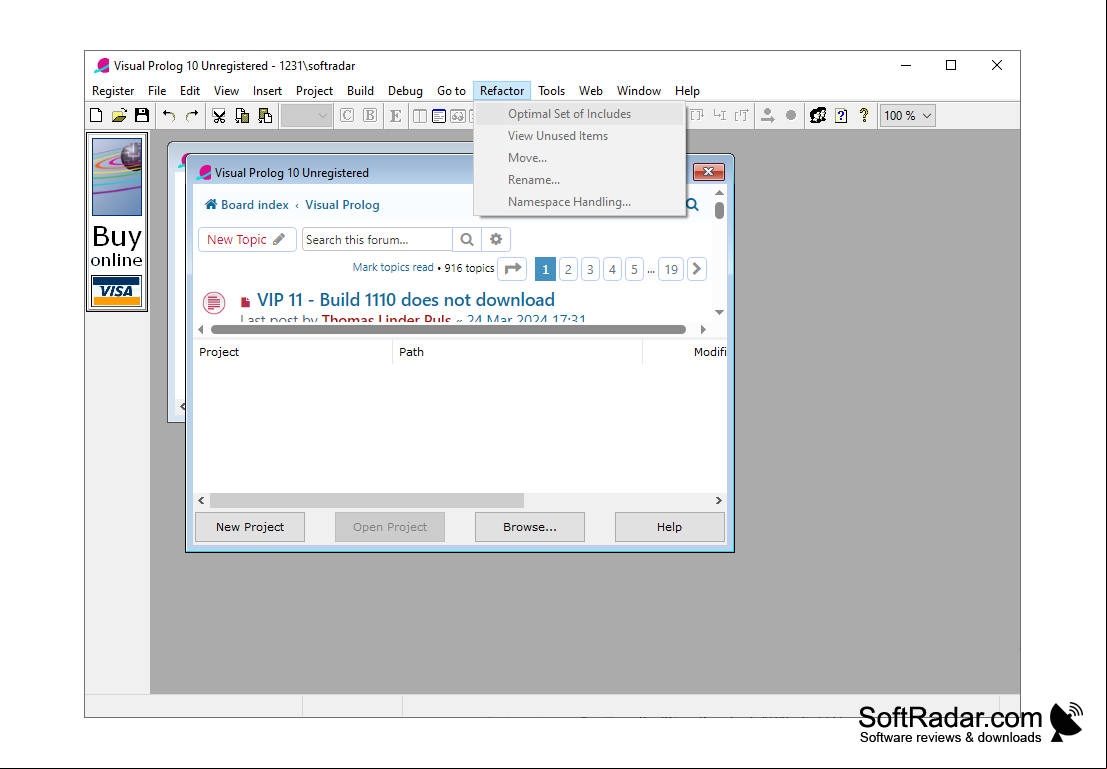Click the Cut scissors icon

tap(219, 115)
